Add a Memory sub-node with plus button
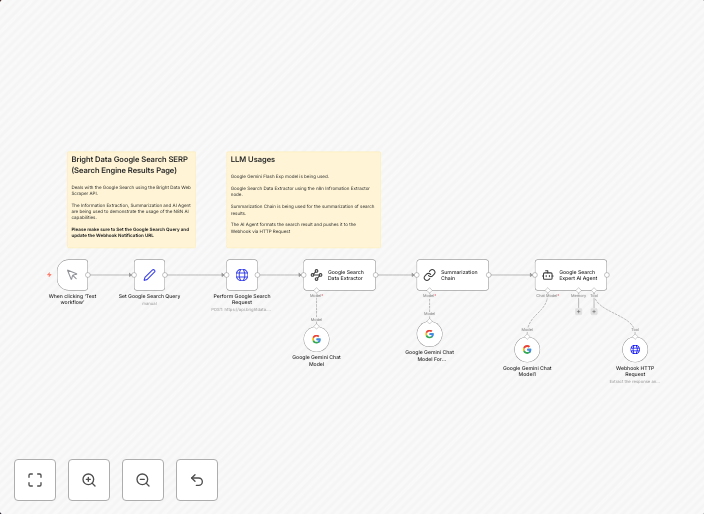 pyautogui.click(x=578, y=312)
